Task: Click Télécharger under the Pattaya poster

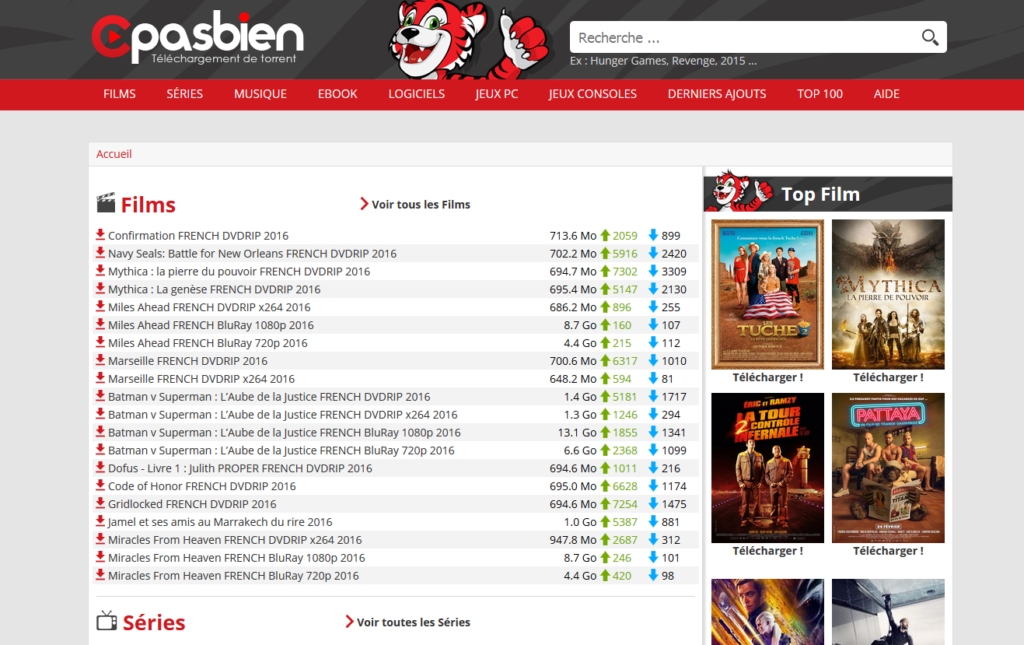Action: tap(887, 551)
